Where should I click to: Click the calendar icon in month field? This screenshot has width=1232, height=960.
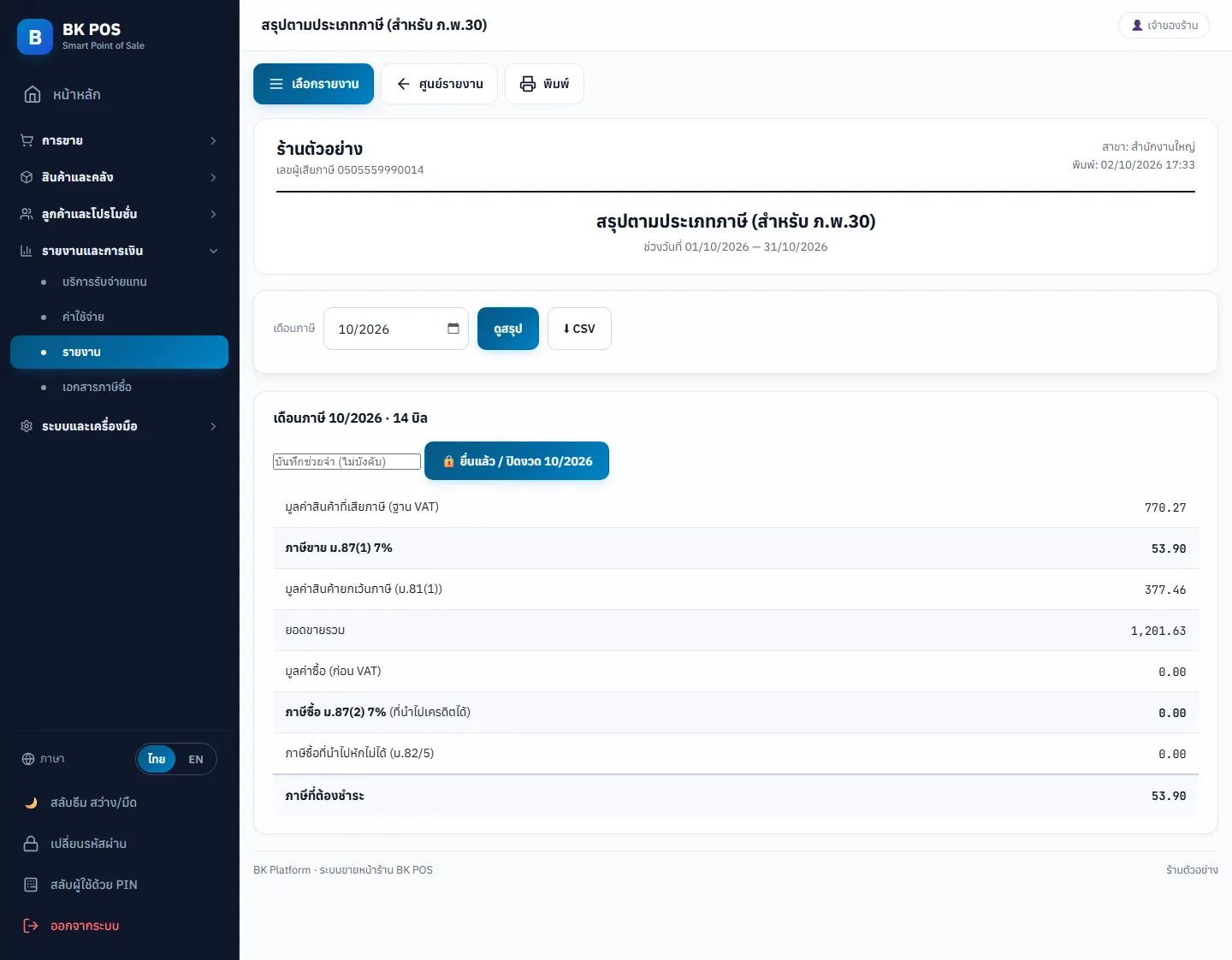tap(453, 329)
